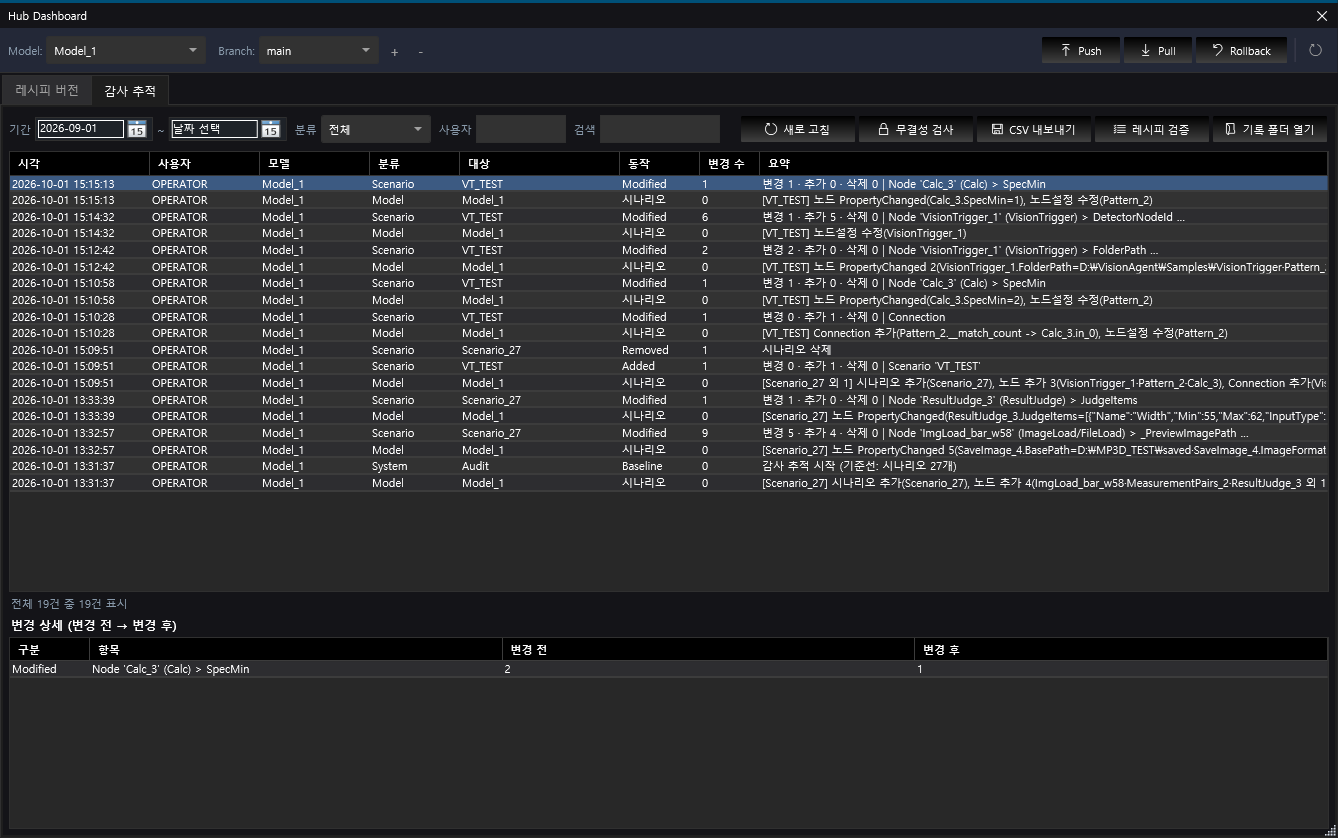Expand the Branch dropdown showing main
This screenshot has height=838, width=1338.
click(x=319, y=50)
